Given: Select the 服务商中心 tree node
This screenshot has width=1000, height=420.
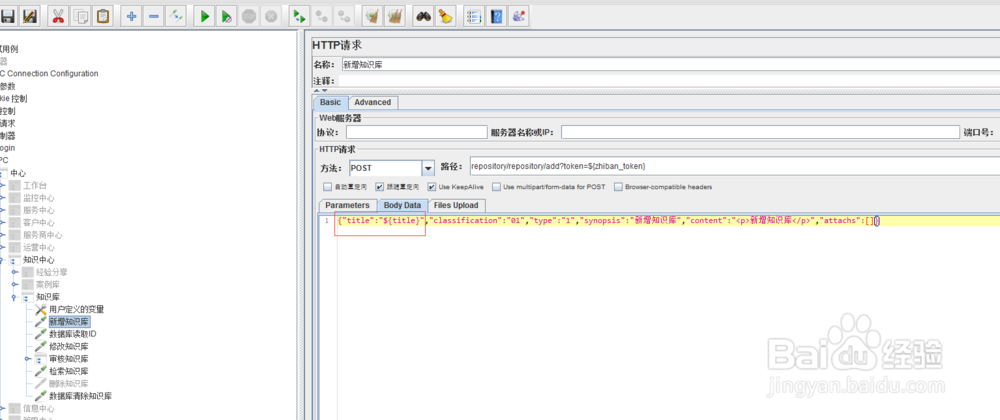Looking at the screenshot, I should pyautogui.click(x=43, y=235).
